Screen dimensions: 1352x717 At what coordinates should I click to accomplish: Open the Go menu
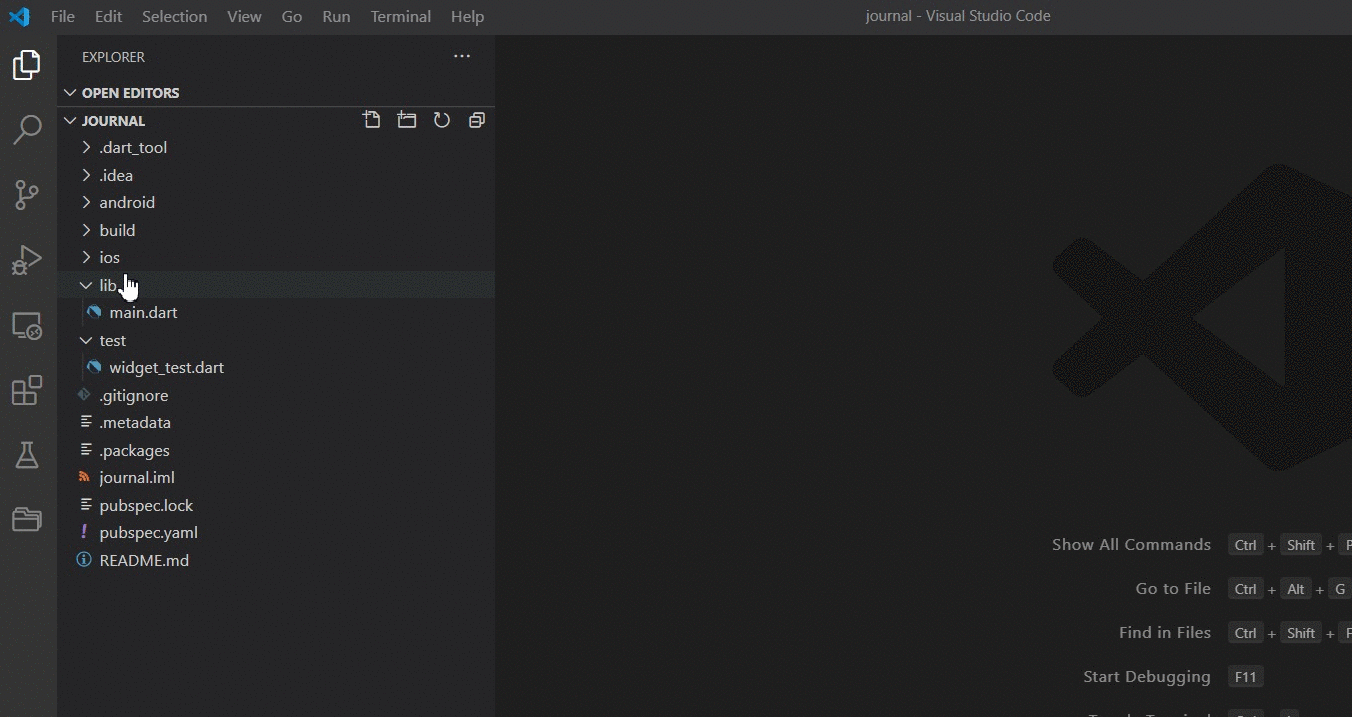tap(292, 16)
